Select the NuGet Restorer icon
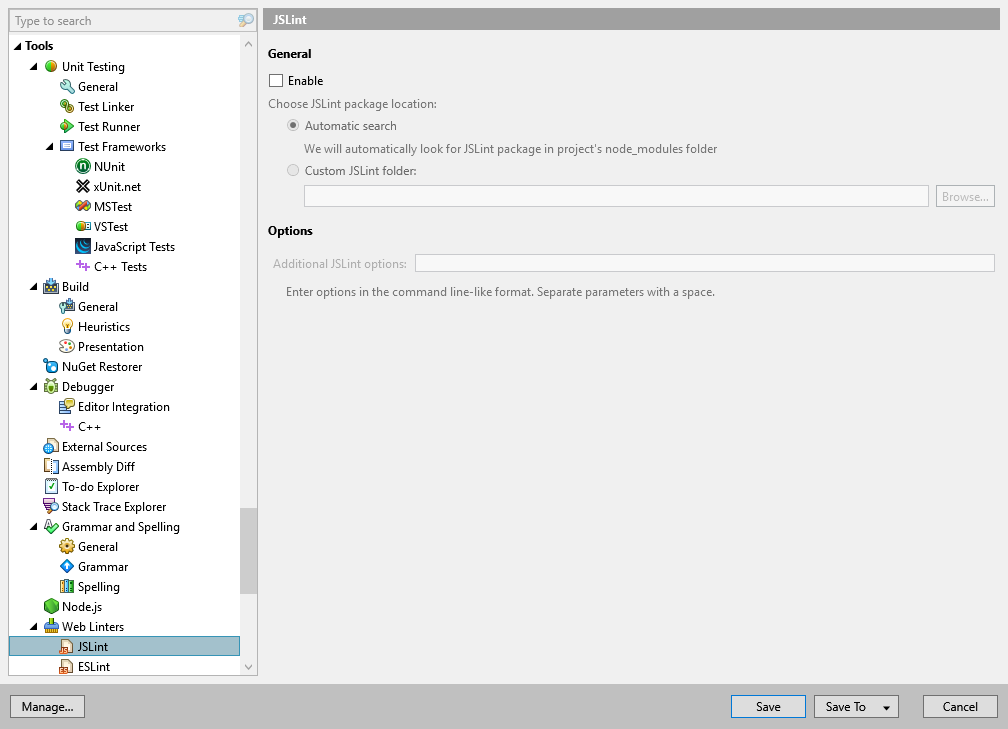This screenshot has height=729, width=1008. (52, 366)
